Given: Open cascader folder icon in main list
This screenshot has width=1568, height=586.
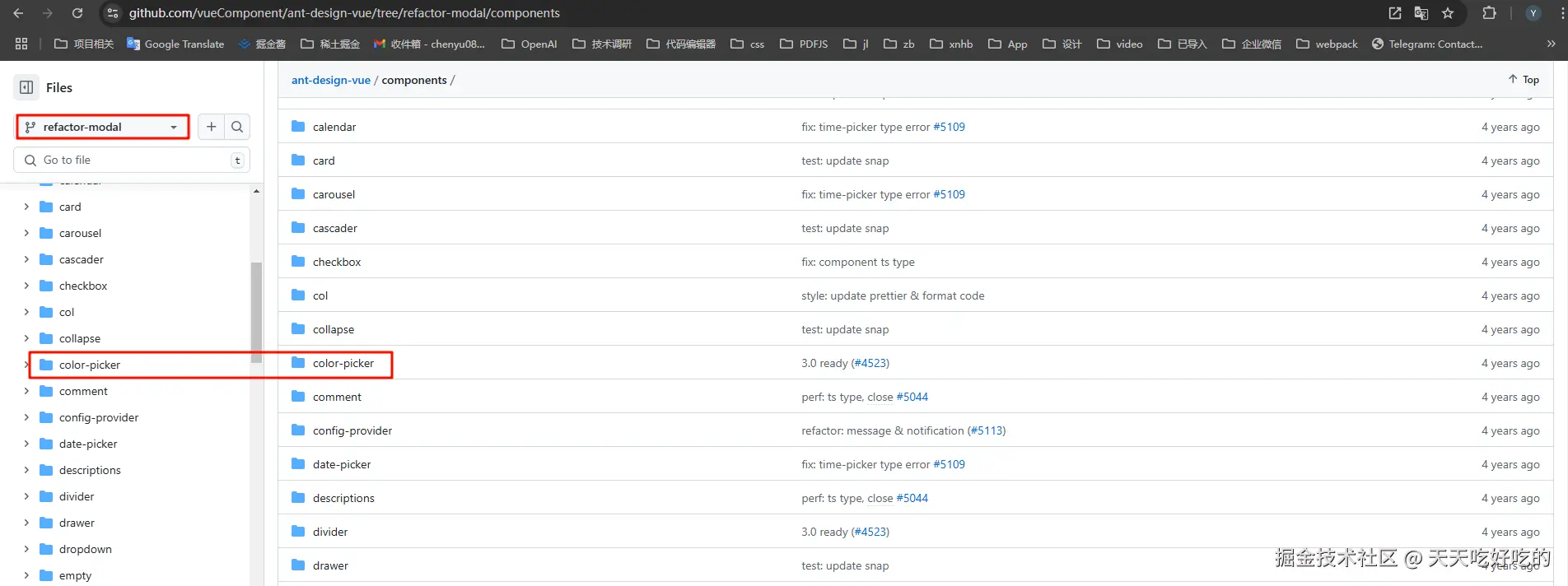Looking at the screenshot, I should (298, 227).
